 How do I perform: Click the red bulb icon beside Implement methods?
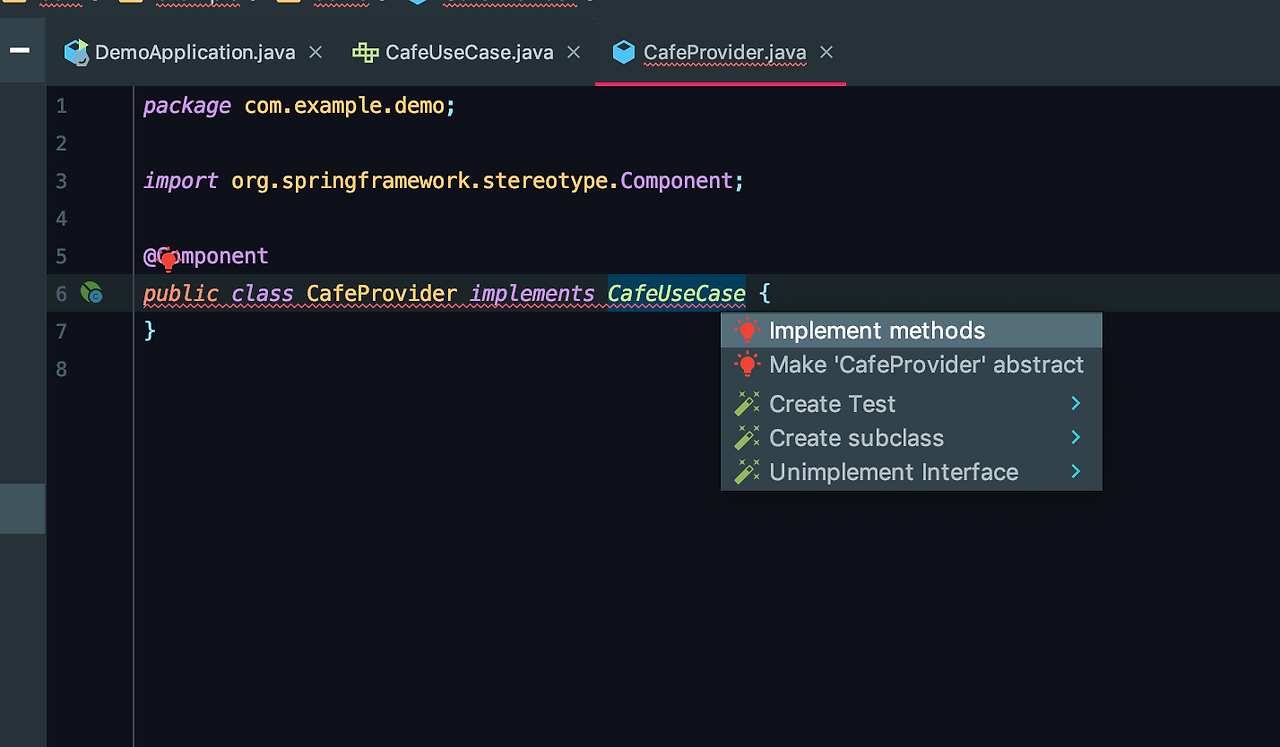[747, 331]
